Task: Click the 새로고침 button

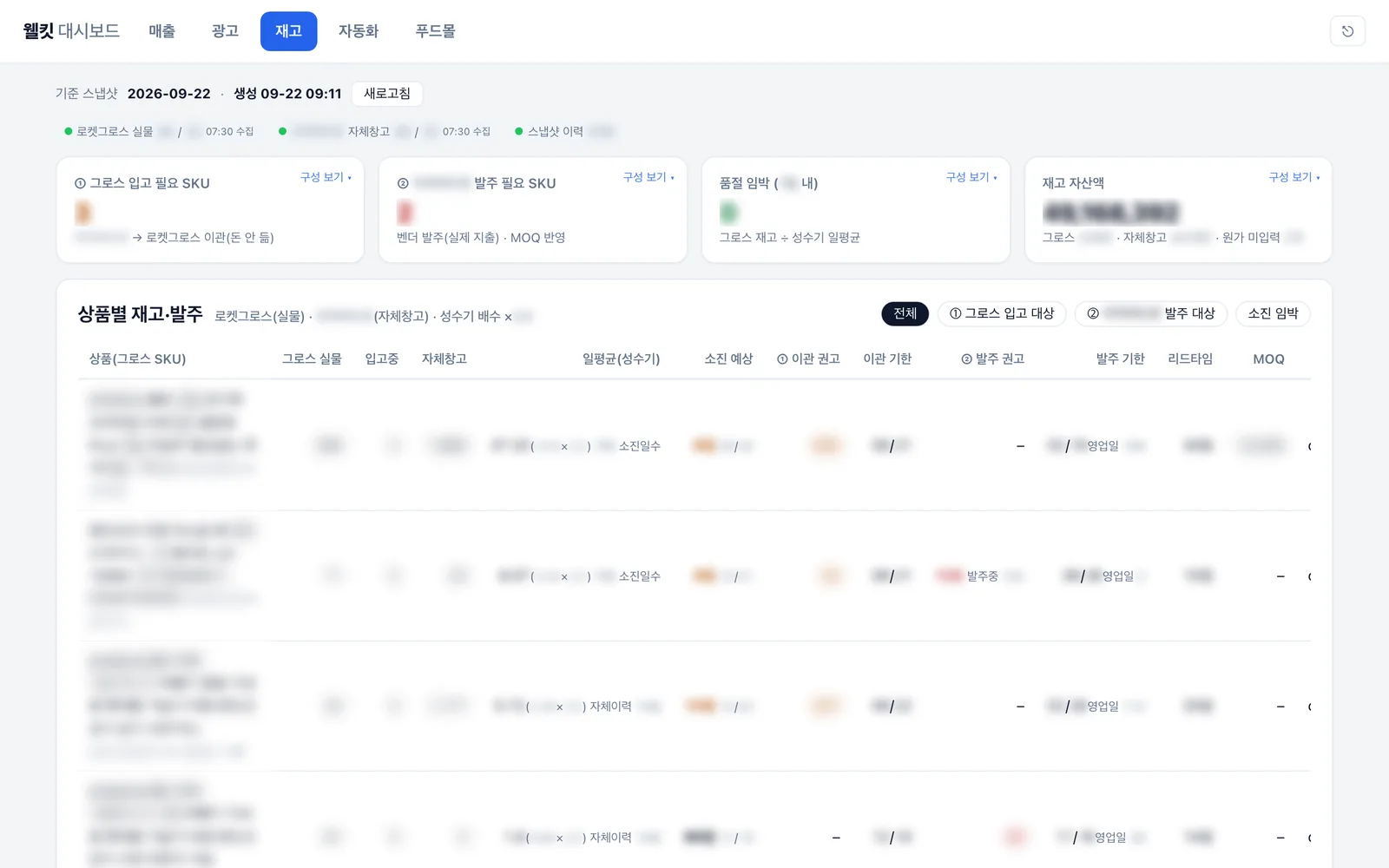Action: click(x=387, y=94)
